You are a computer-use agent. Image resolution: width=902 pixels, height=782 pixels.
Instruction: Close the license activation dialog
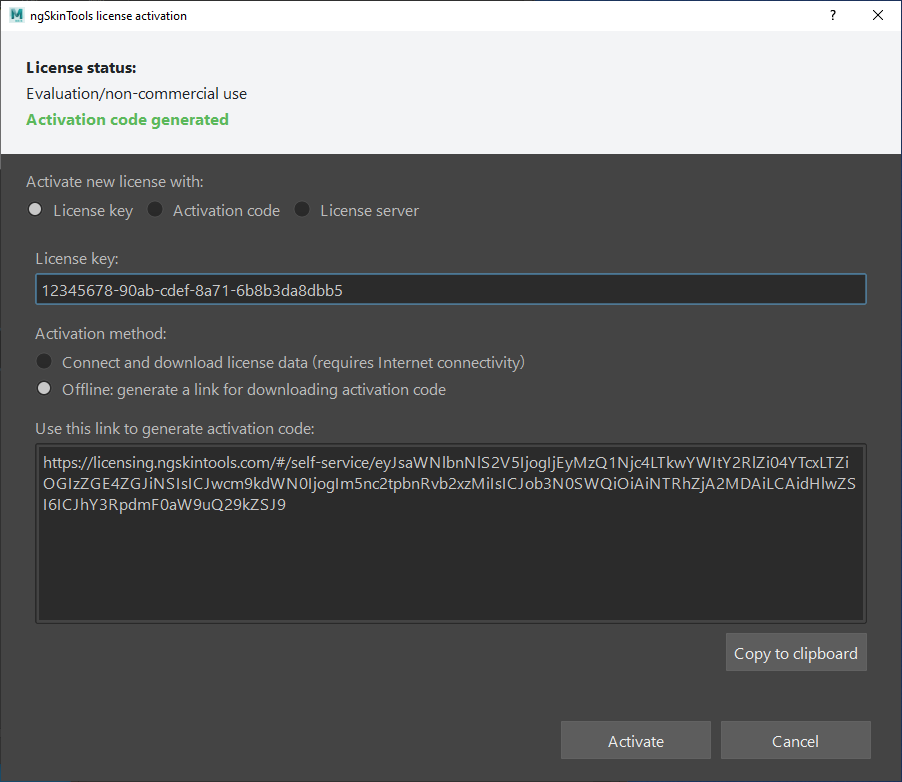click(x=878, y=16)
